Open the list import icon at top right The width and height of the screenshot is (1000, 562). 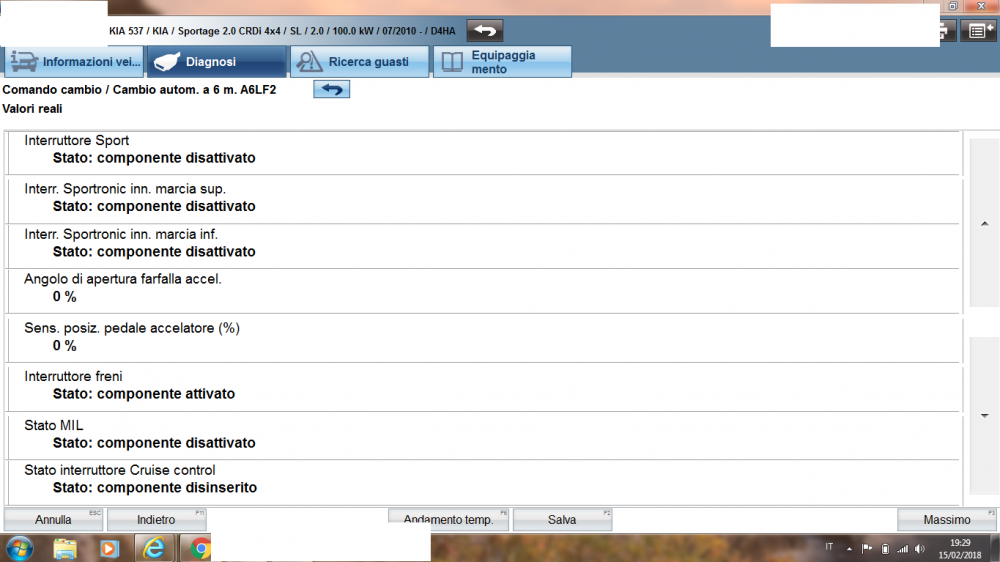coord(978,31)
